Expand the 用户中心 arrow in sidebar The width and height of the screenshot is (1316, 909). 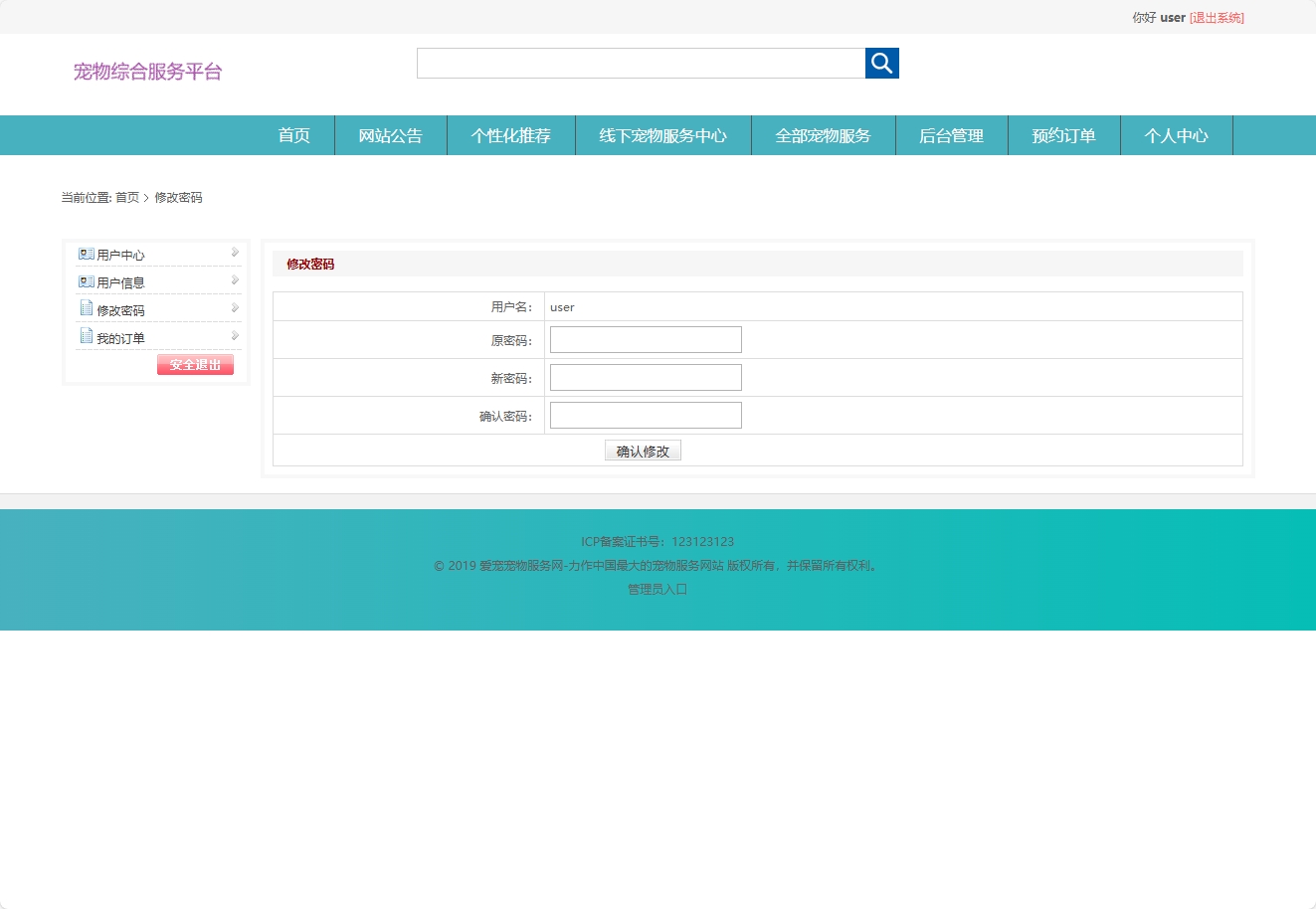[x=235, y=253]
